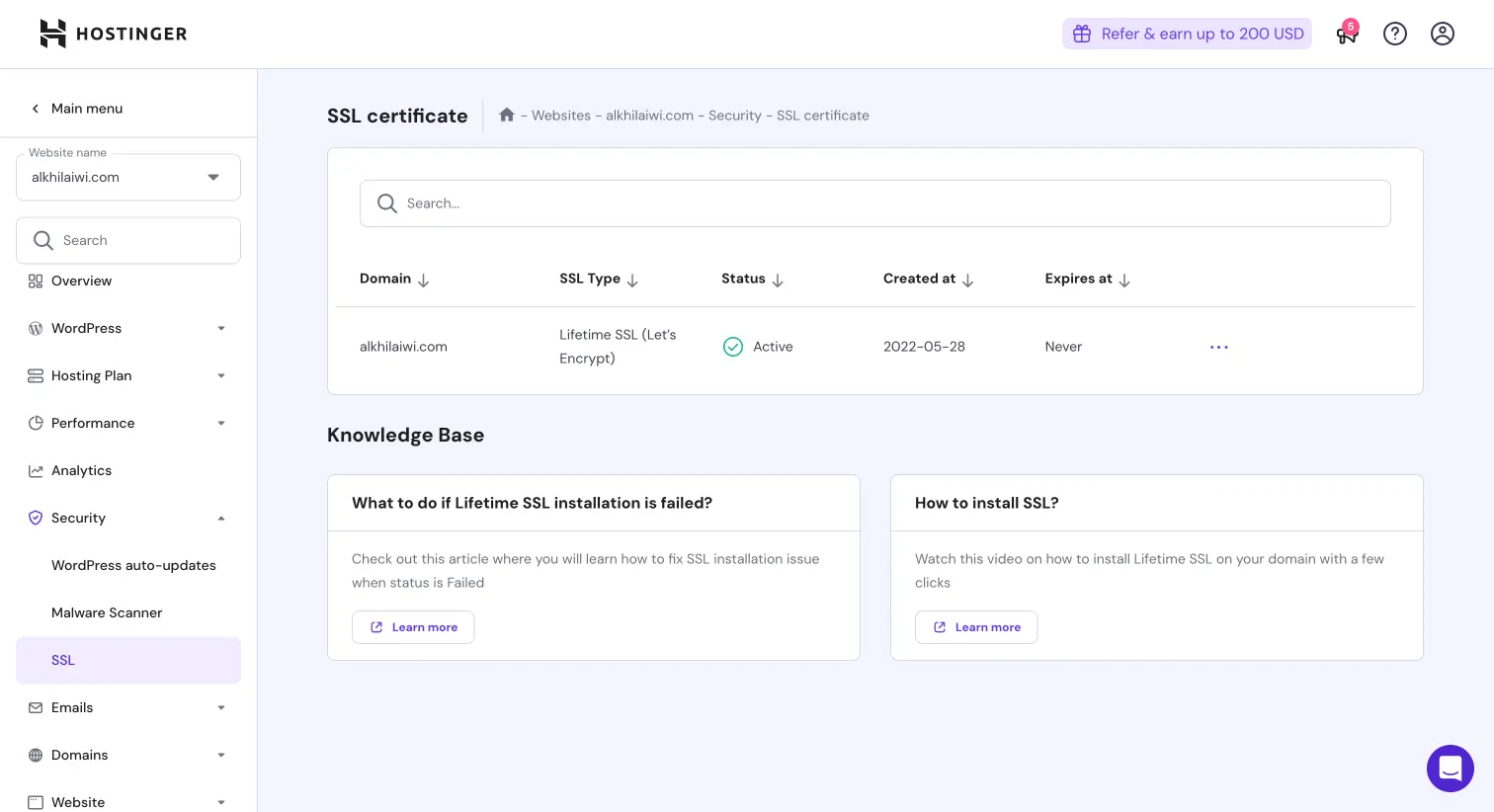Click the magnifier icon in the SSL search box
Screen dimensions: 1494x812
tap(387, 203)
